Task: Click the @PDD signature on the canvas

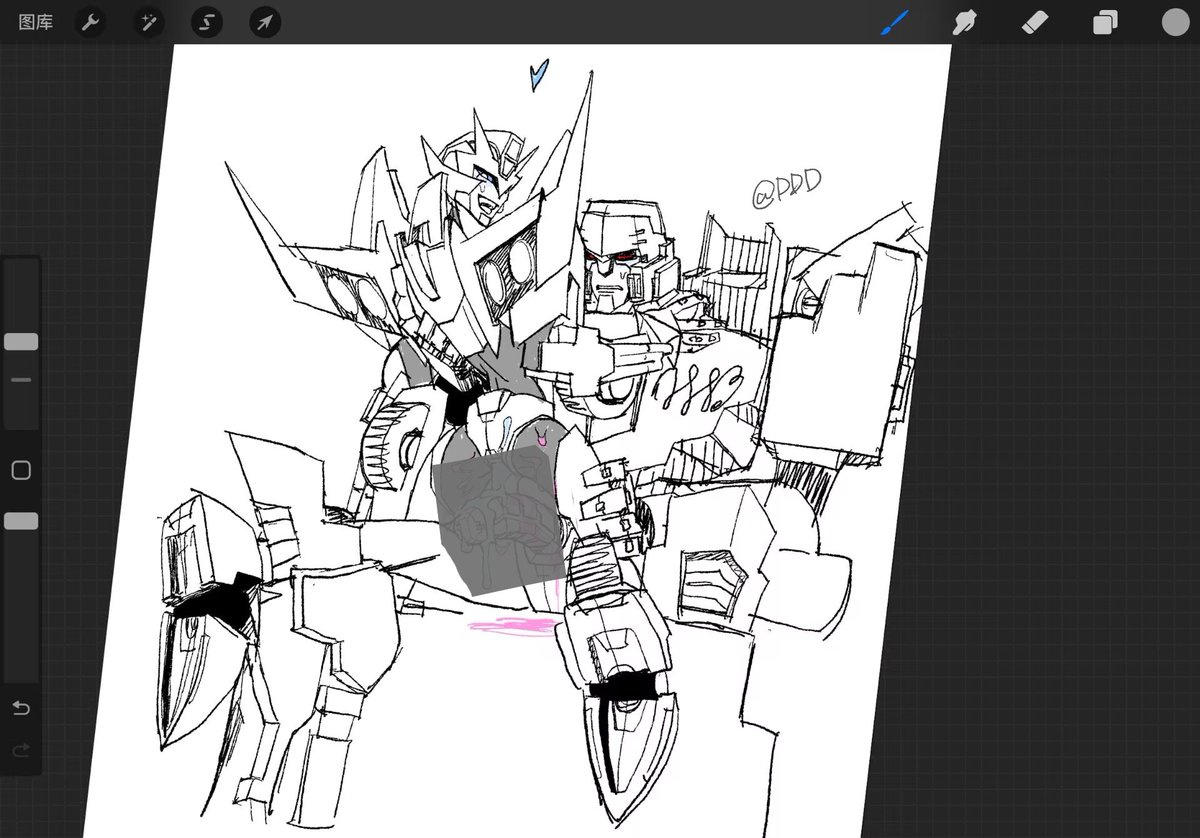Action: (x=786, y=187)
